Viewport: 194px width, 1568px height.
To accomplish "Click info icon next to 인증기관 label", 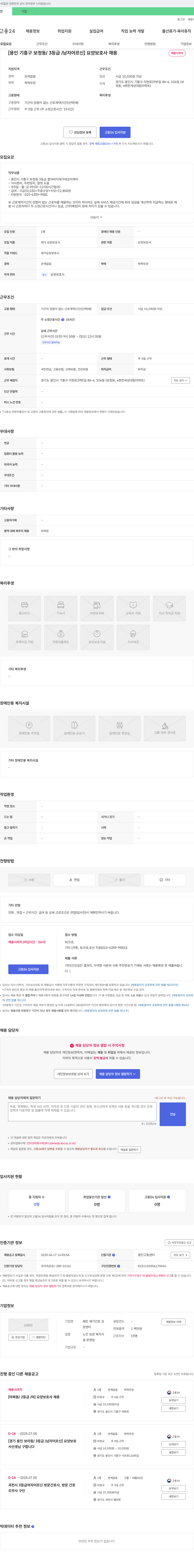I will 114,1255.
